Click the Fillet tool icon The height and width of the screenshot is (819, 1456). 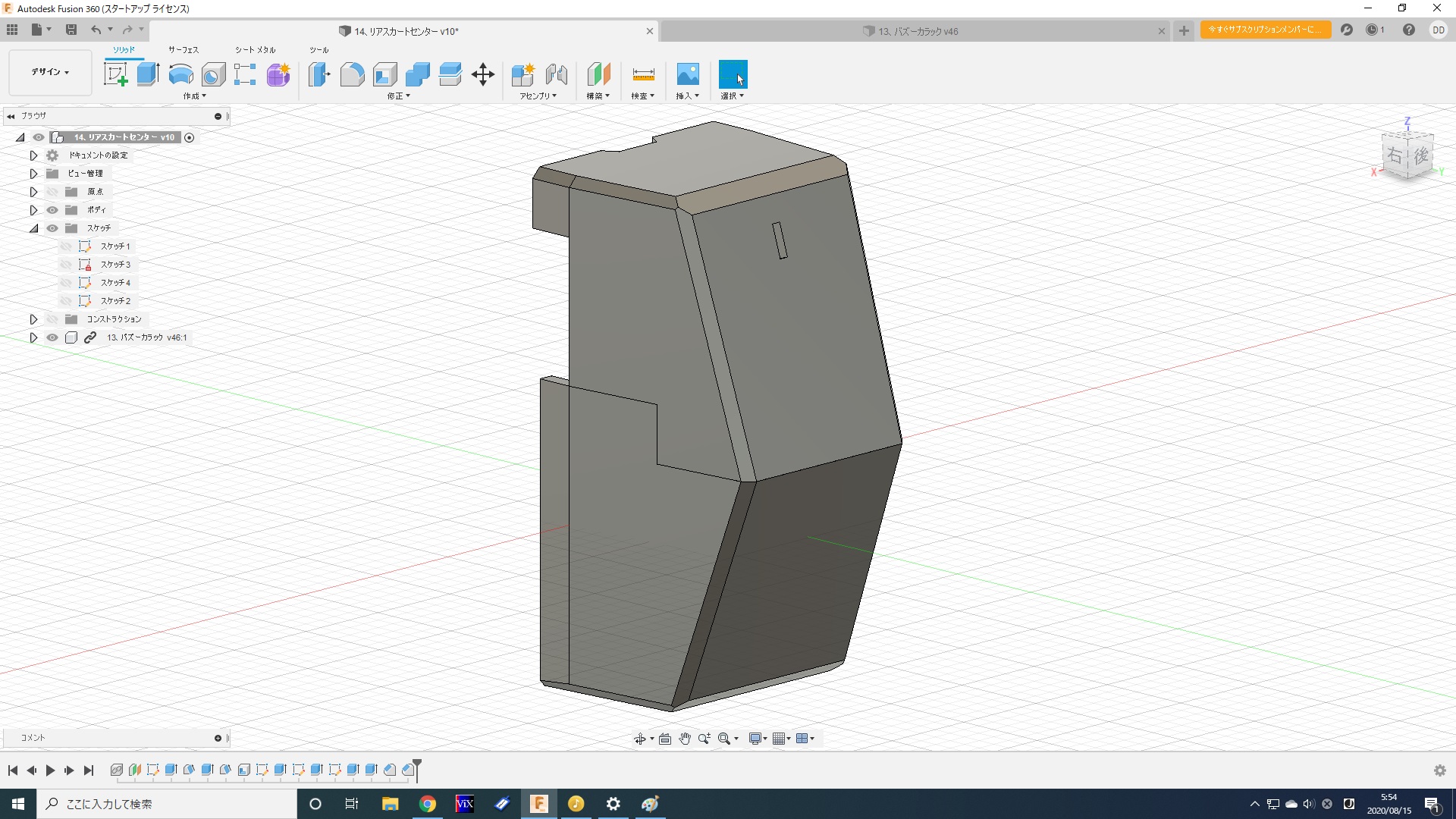(352, 74)
